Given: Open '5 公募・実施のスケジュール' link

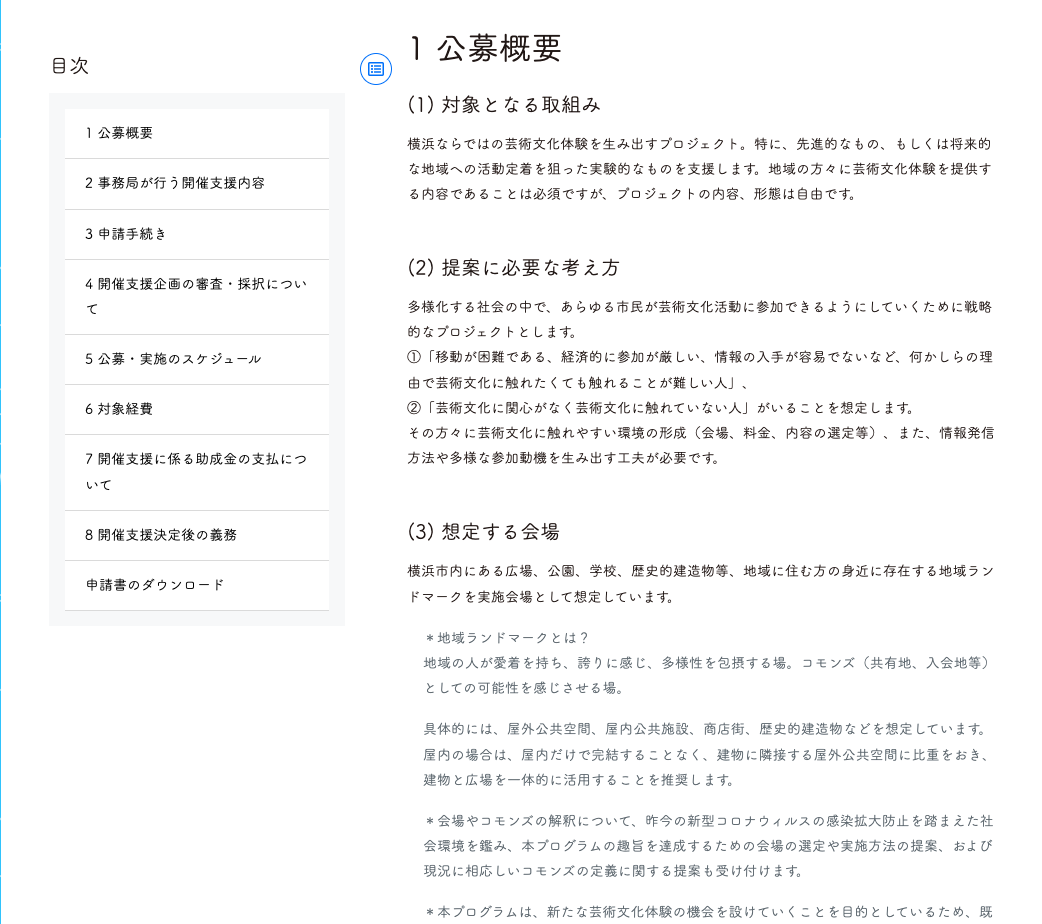Looking at the screenshot, I should pos(197,359).
